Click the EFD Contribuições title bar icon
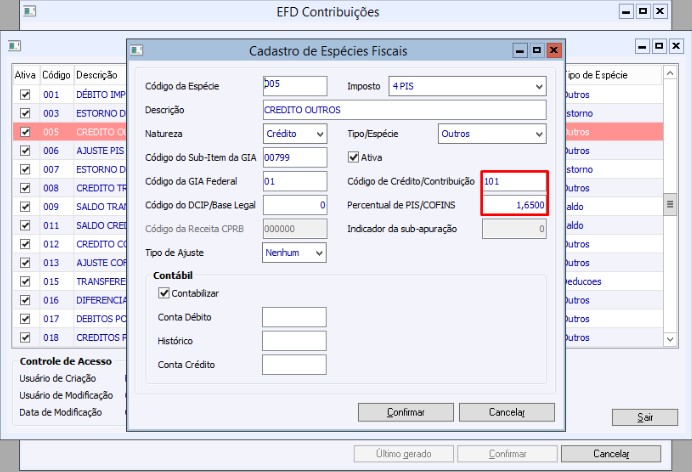Viewport: 692px width, 472px height. click(x=30, y=11)
